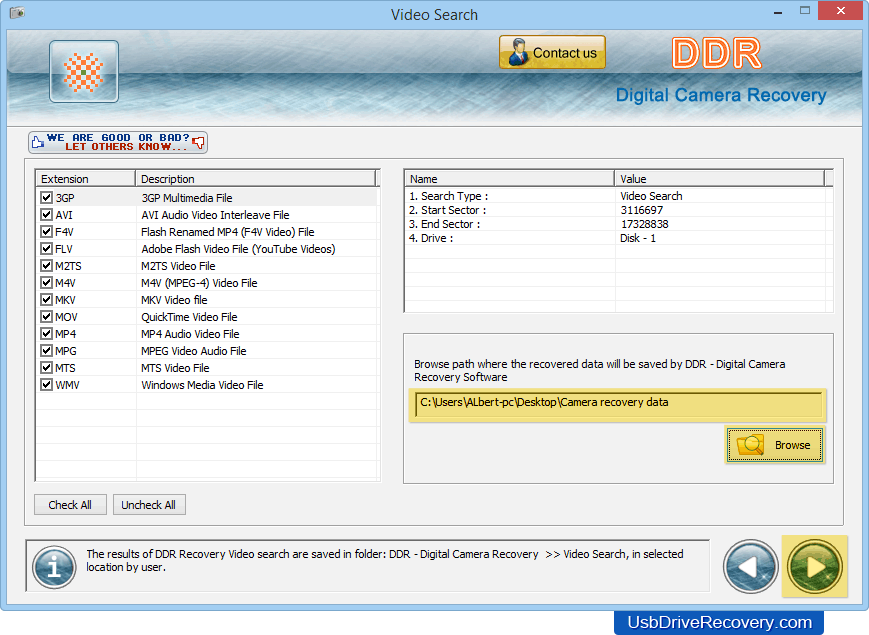The height and width of the screenshot is (635, 869).
Task: Click the Value column header
Action: coord(720,178)
